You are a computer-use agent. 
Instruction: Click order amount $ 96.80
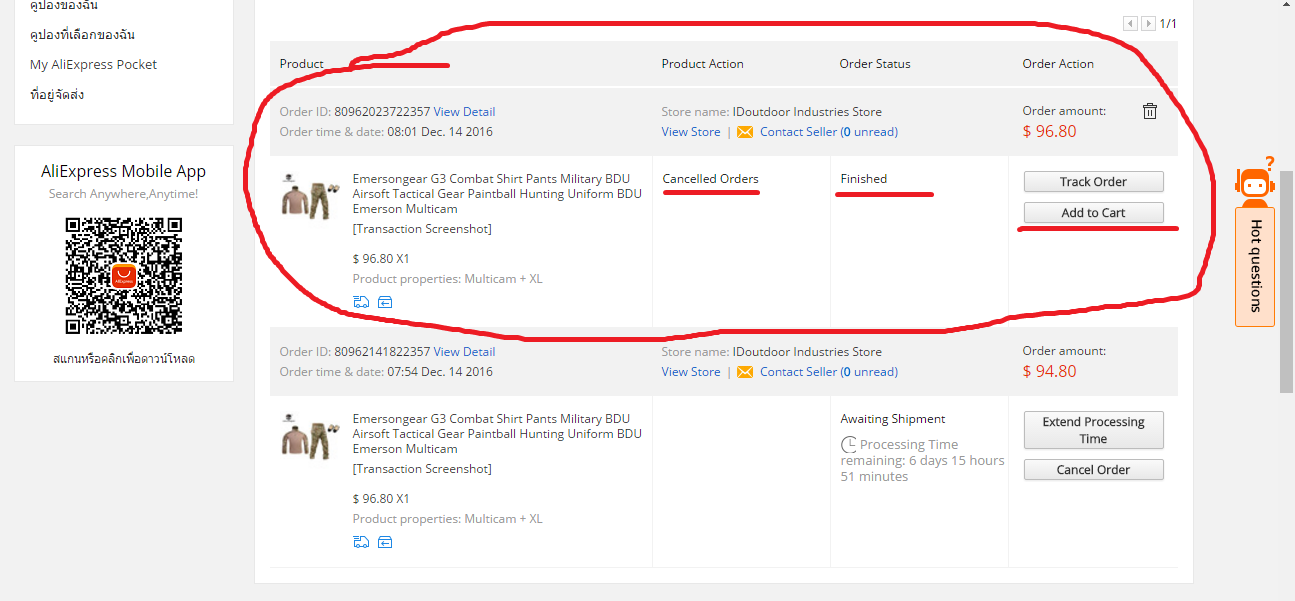1050,131
